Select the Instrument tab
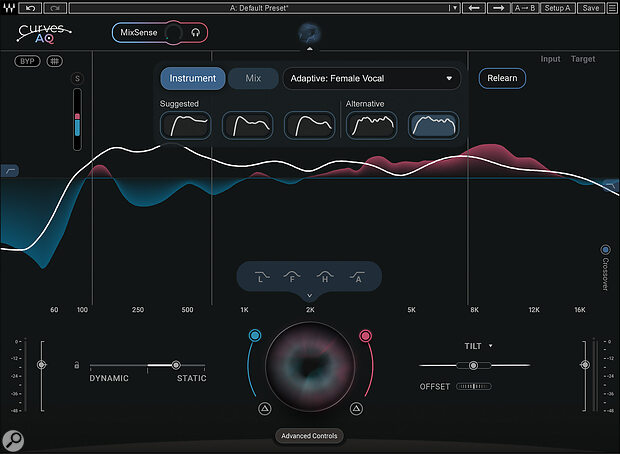Screen dimensions: 620x454 tap(192, 78)
